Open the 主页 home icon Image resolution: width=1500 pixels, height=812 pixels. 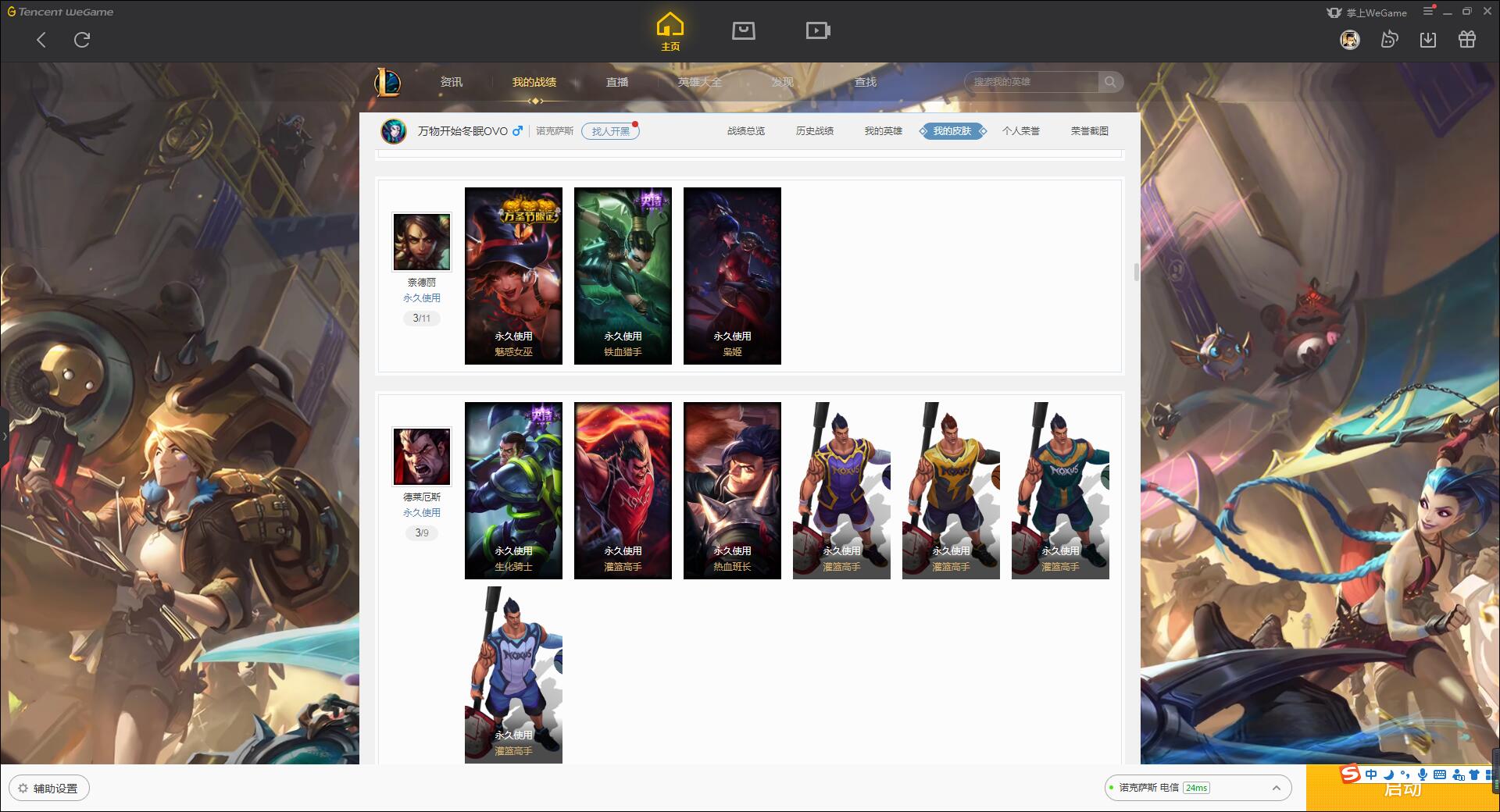pos(670,32)
